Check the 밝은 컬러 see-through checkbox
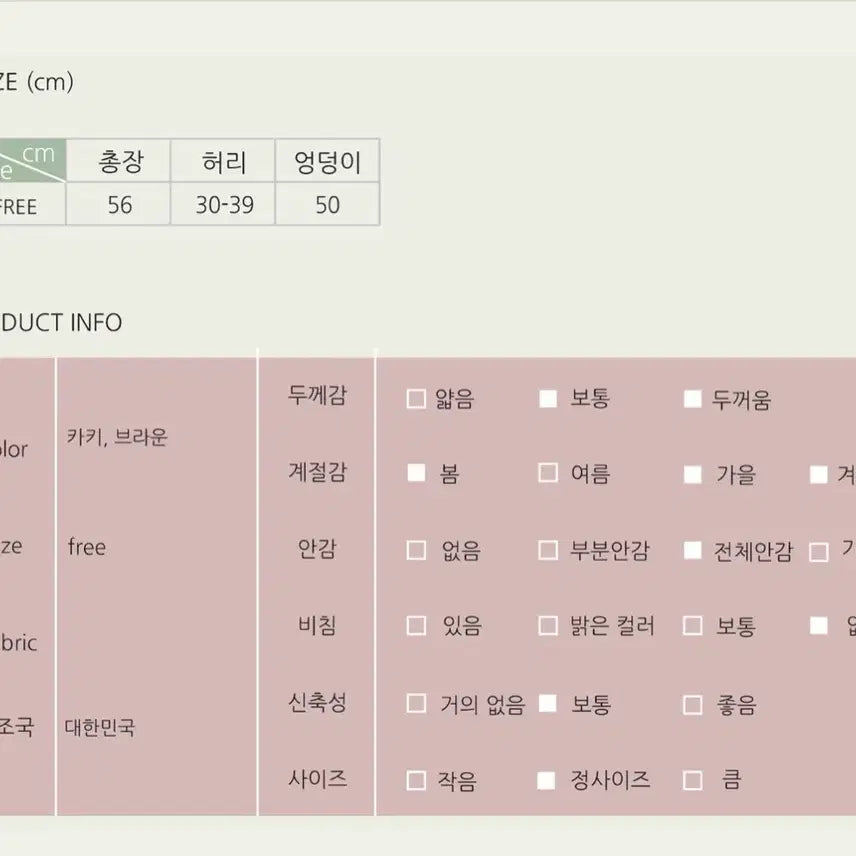 (x=547, y=626)
